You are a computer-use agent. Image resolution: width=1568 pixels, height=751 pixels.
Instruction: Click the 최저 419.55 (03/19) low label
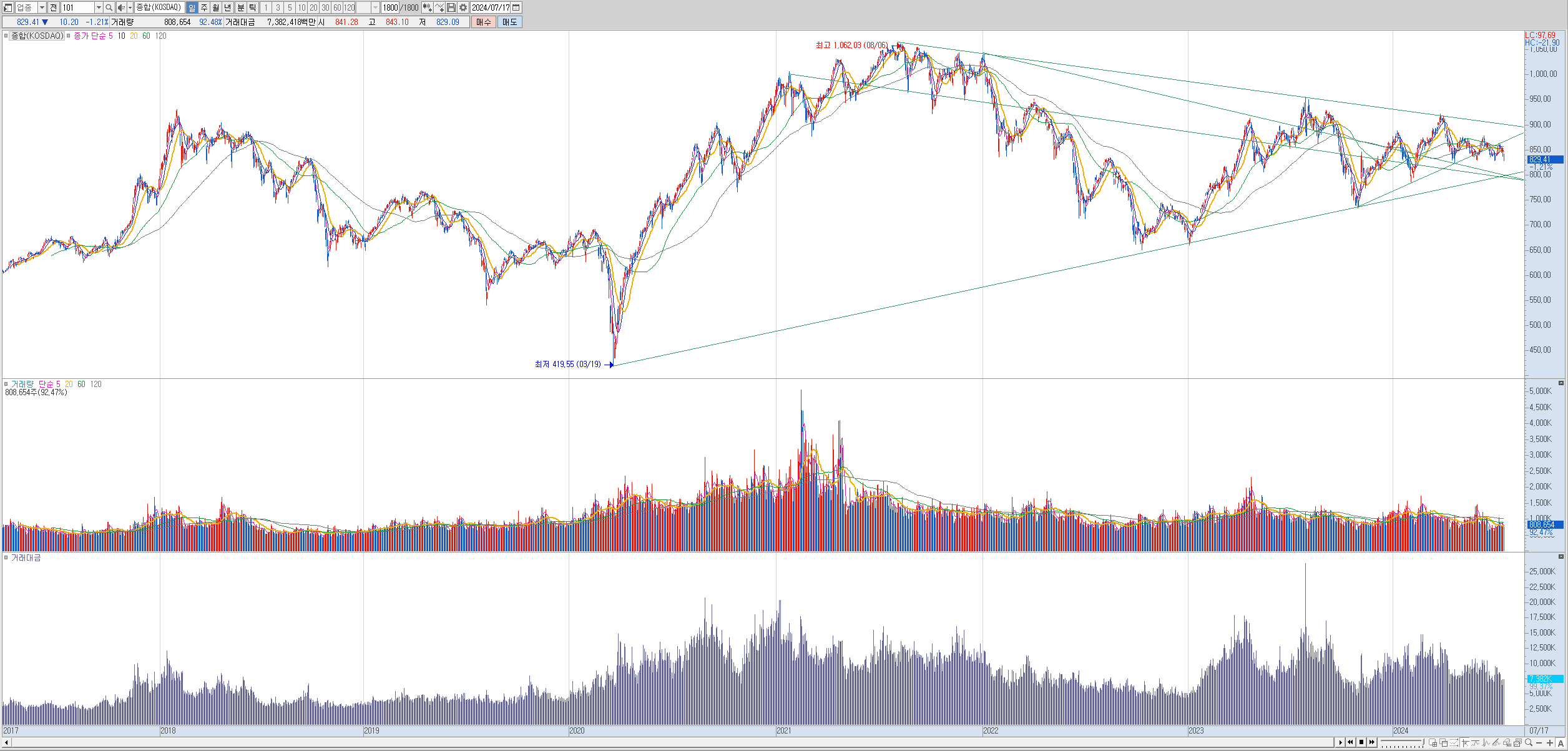567,364
